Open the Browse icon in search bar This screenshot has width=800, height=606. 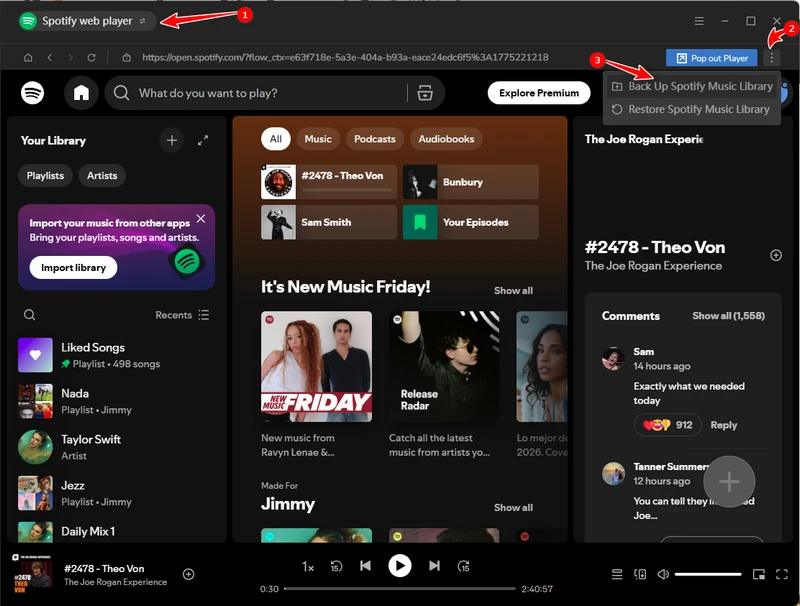pos(425,93)
